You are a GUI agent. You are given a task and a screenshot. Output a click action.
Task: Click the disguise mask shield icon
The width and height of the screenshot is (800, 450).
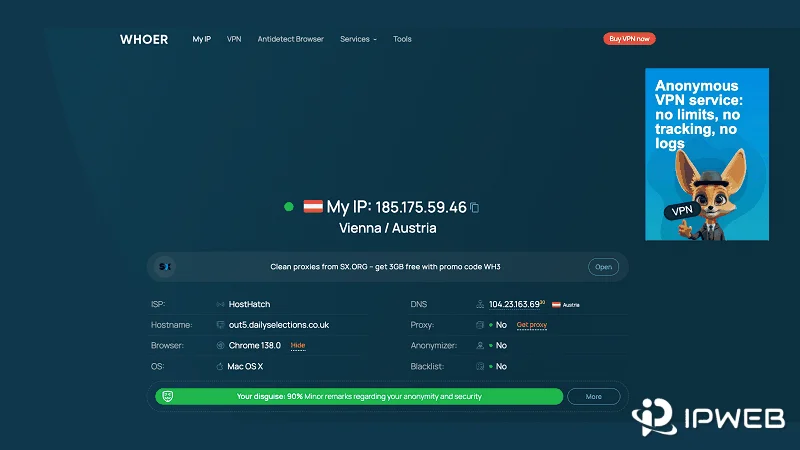[x=167, y=396]
